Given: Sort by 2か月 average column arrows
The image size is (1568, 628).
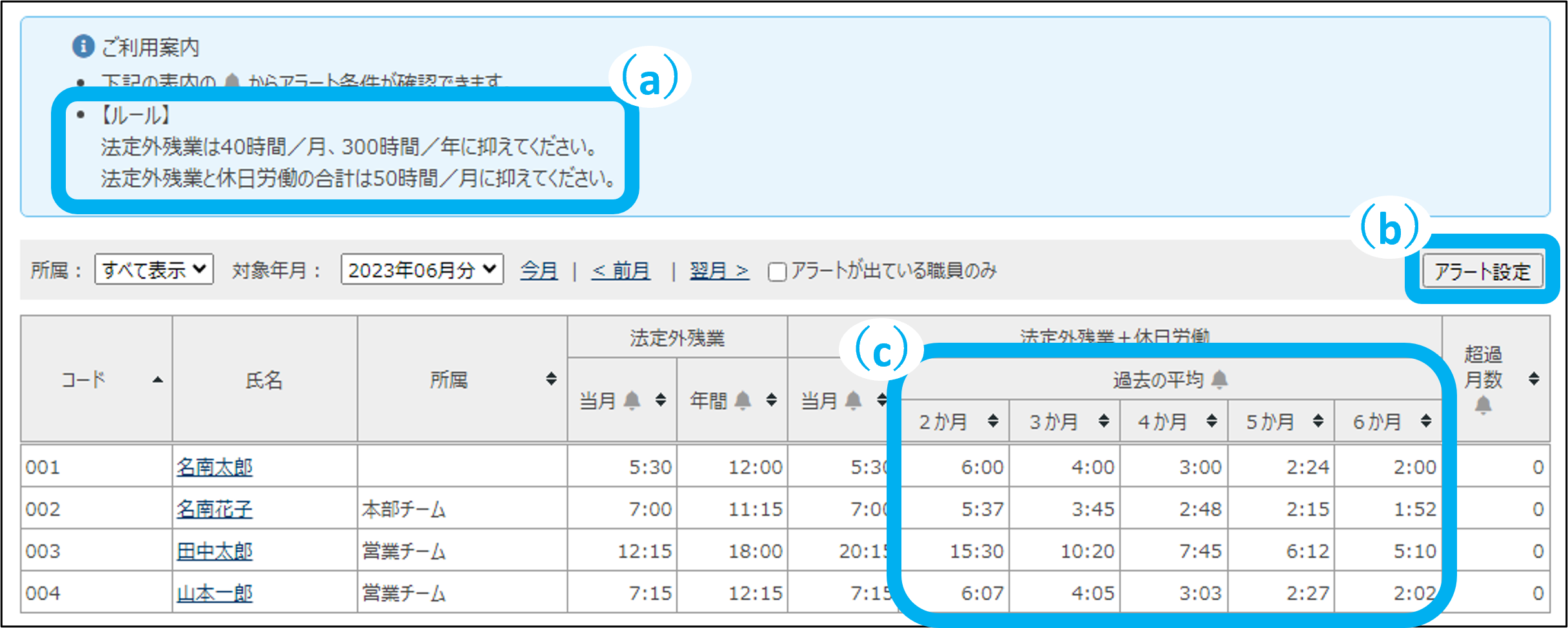Looking at the screenshot, I should [x=993, y=421].
